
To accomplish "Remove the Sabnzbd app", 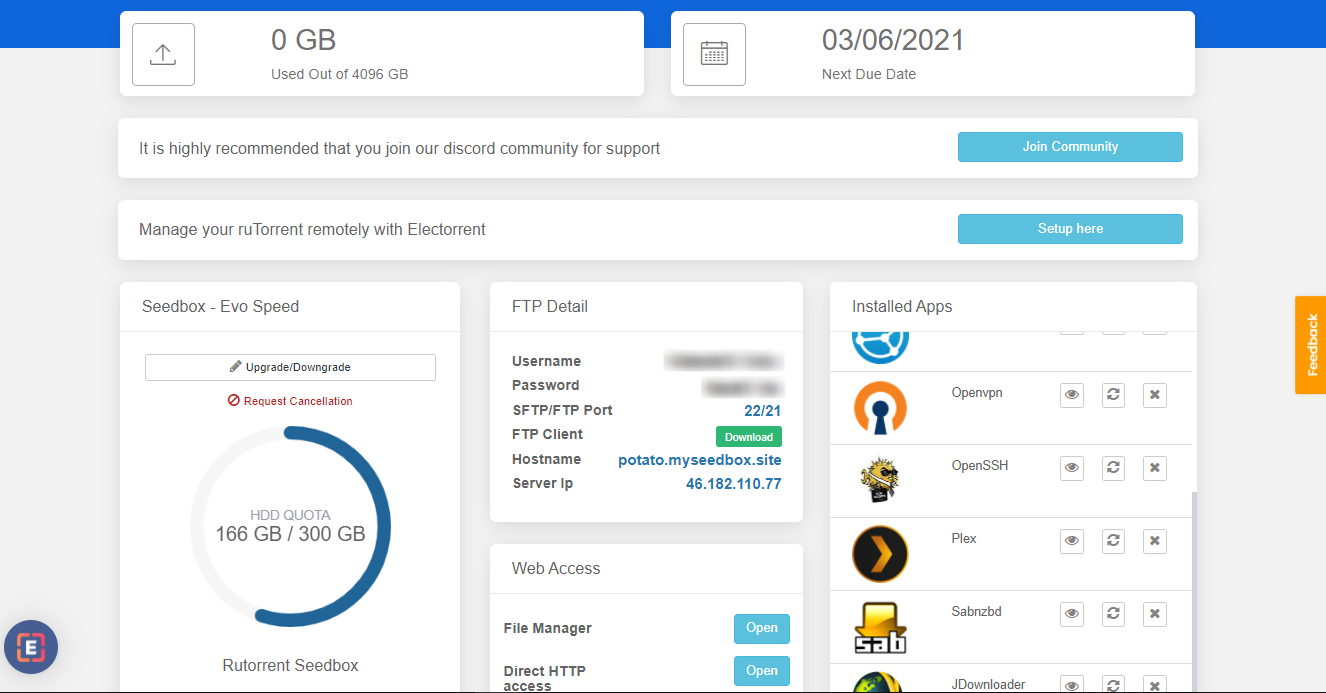I will [x=1154, y=614].
